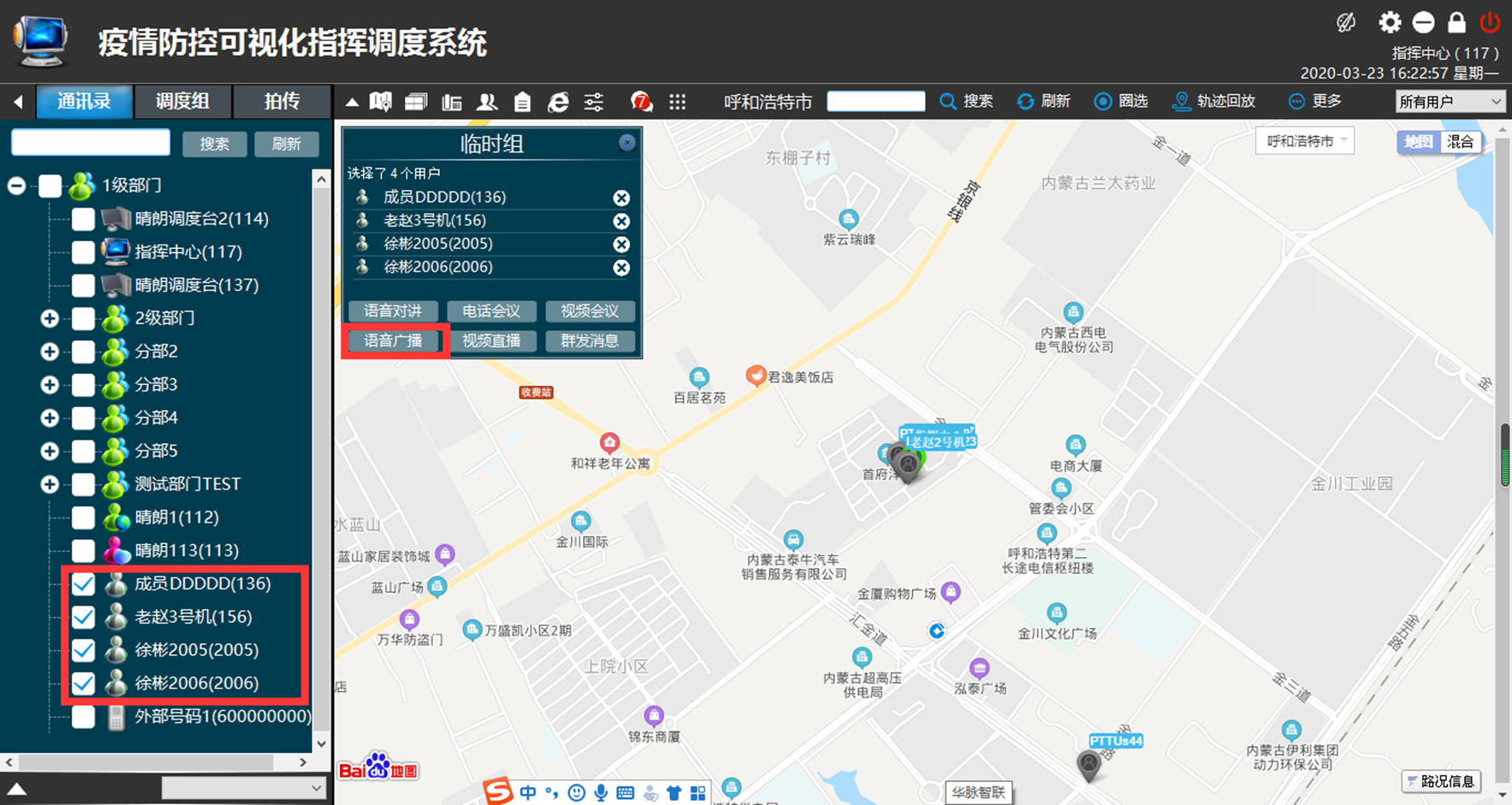
Task: Expand the 分部4 node
Action: [x=50, y=418]
